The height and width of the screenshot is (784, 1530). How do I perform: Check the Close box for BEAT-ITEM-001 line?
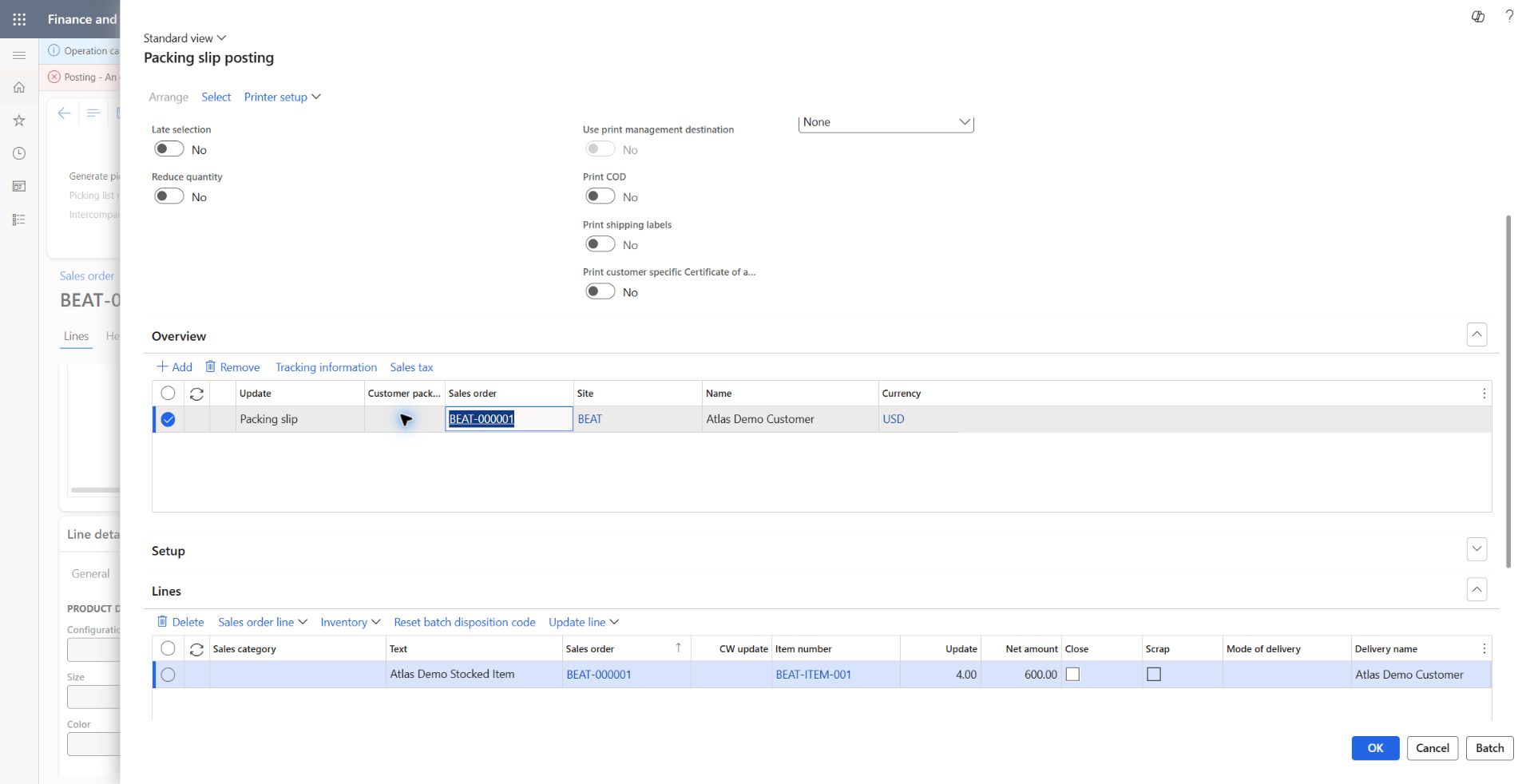pos(1073,675)
